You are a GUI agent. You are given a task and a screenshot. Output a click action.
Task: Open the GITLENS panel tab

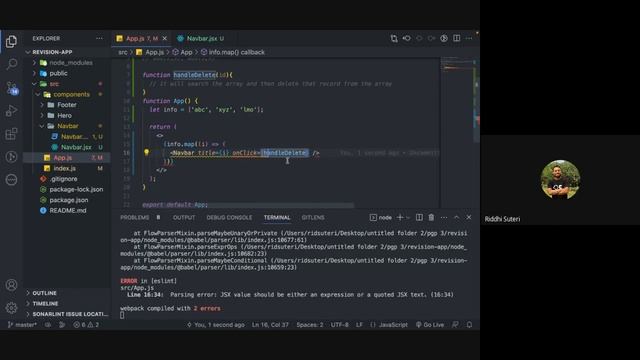click(x=313, y=218)
